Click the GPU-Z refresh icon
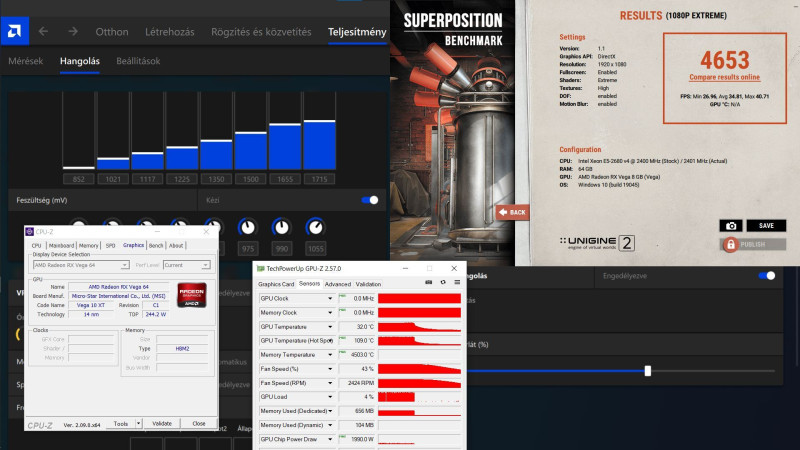 coord(443,282)
